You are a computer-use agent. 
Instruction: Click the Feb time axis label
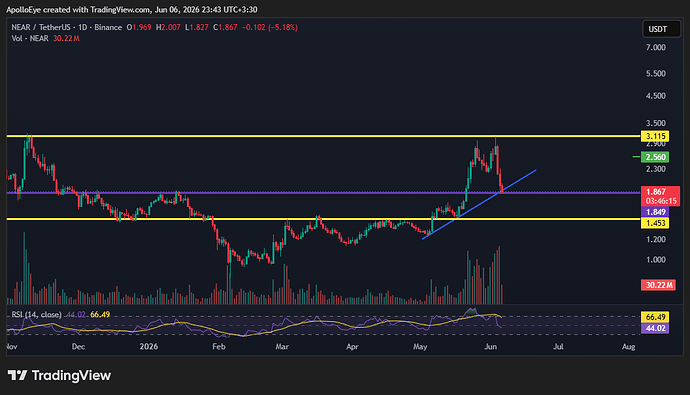pos(219,347)
